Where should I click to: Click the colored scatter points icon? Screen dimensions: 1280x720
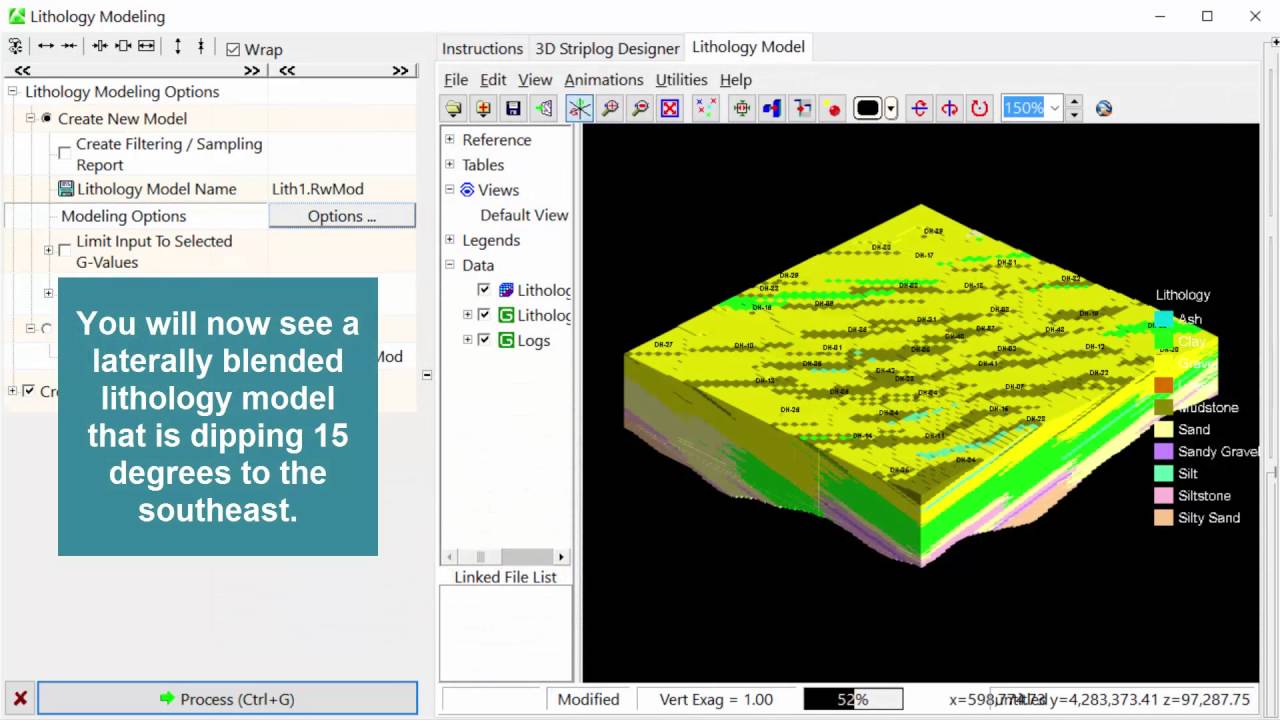pyautogui.click(x=706, y=108)
